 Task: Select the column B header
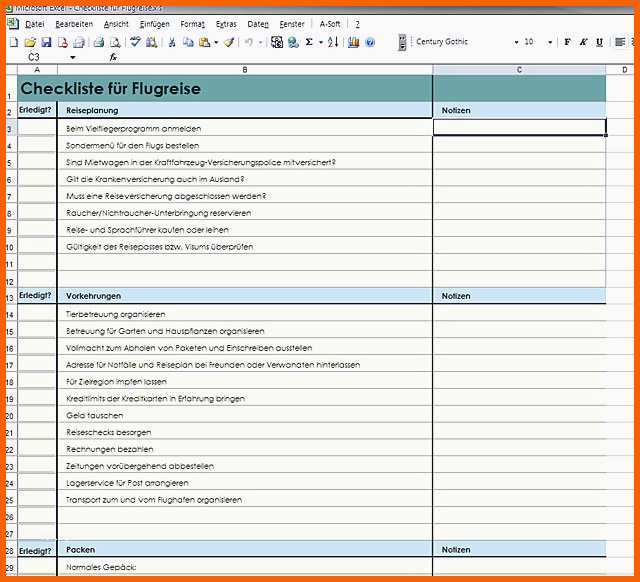click(x=245, y=69)
